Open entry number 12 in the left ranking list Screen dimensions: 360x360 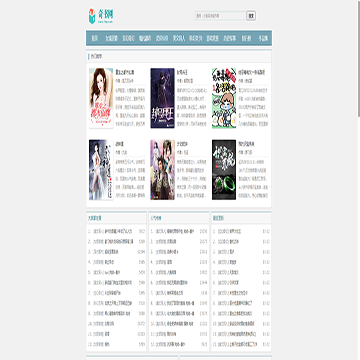(101, 344)
